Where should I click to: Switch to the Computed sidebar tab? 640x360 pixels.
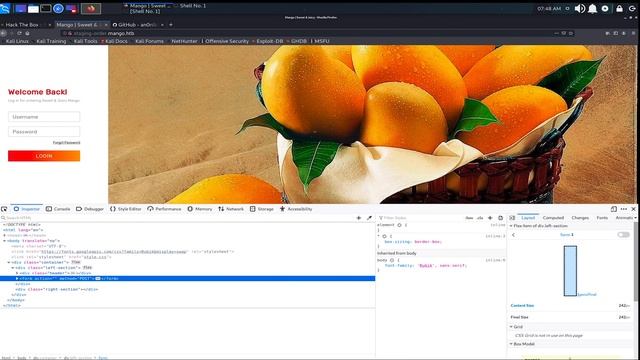[553, 218]
